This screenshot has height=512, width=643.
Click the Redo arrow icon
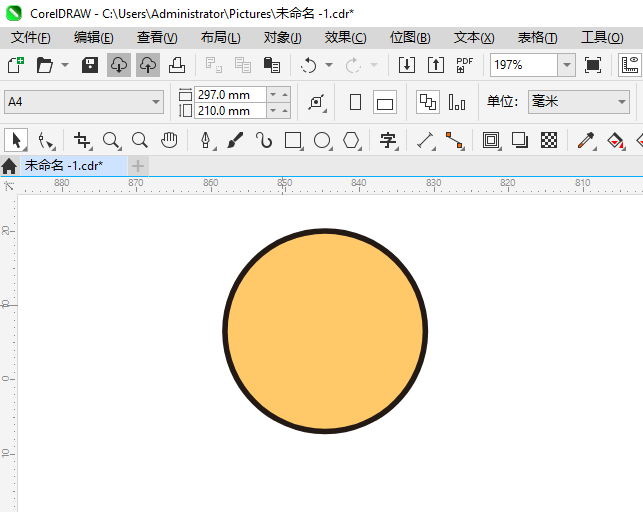point(353,65)
